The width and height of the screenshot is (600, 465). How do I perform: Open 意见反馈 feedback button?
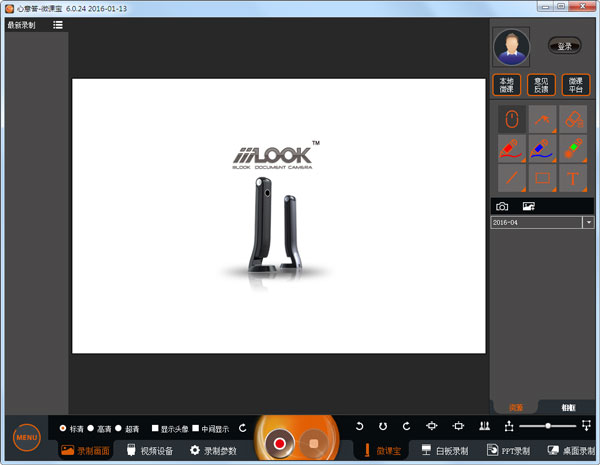(541, 85)
